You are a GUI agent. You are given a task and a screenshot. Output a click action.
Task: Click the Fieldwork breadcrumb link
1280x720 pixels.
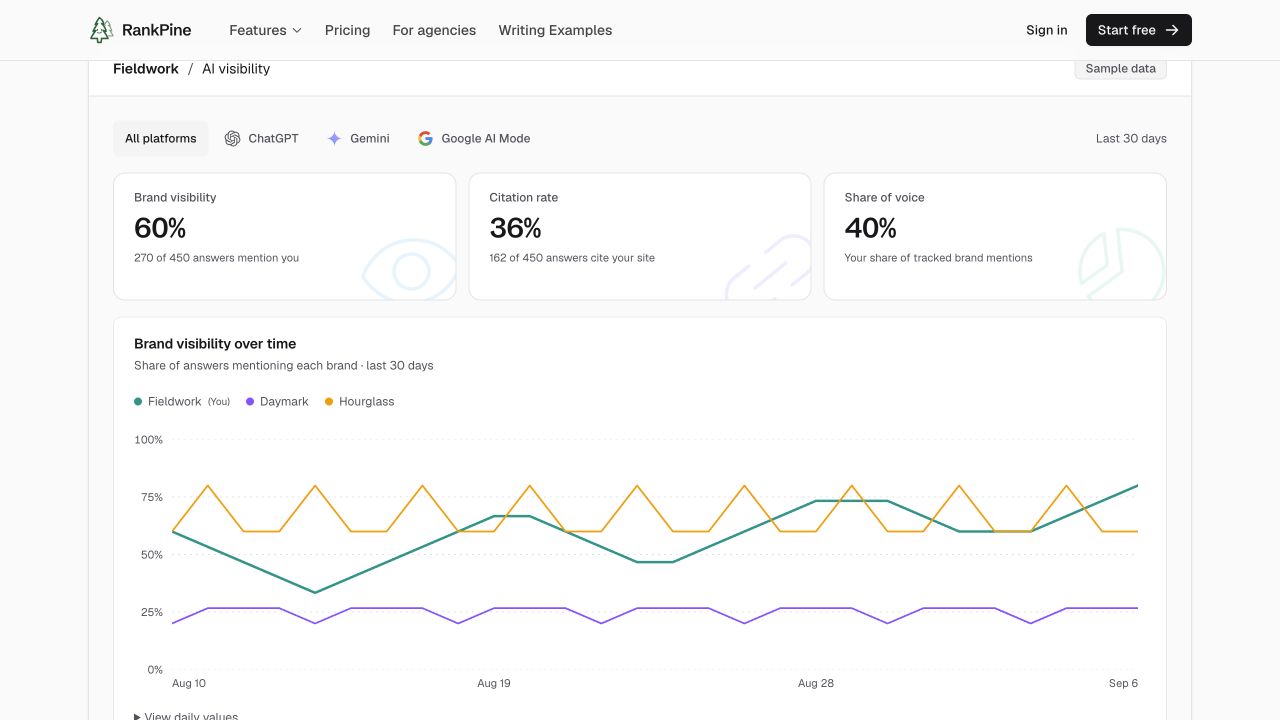[x=146, y=69]
